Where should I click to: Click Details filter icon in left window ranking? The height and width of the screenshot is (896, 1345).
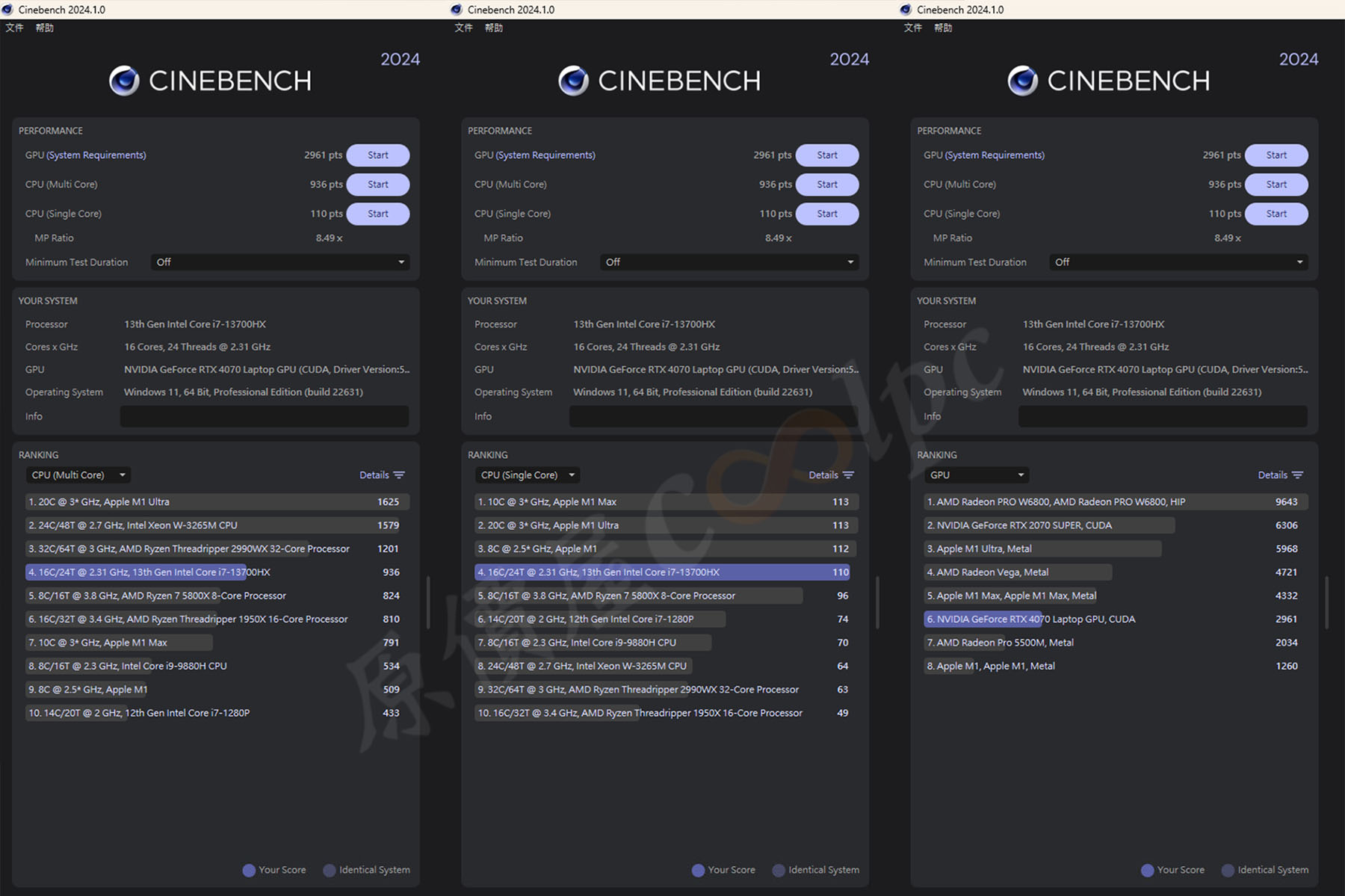pos(399,475)
